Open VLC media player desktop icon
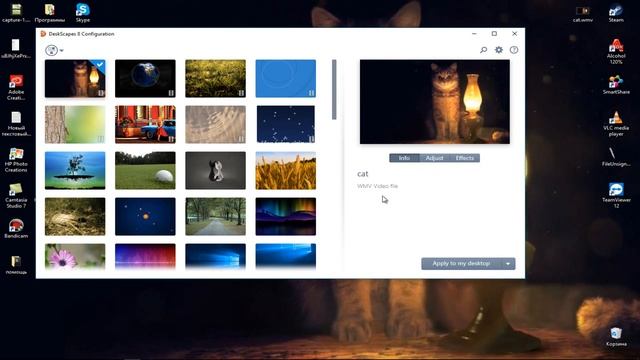The height and width of the screenshot is (360, 640). tap(616, 123)
